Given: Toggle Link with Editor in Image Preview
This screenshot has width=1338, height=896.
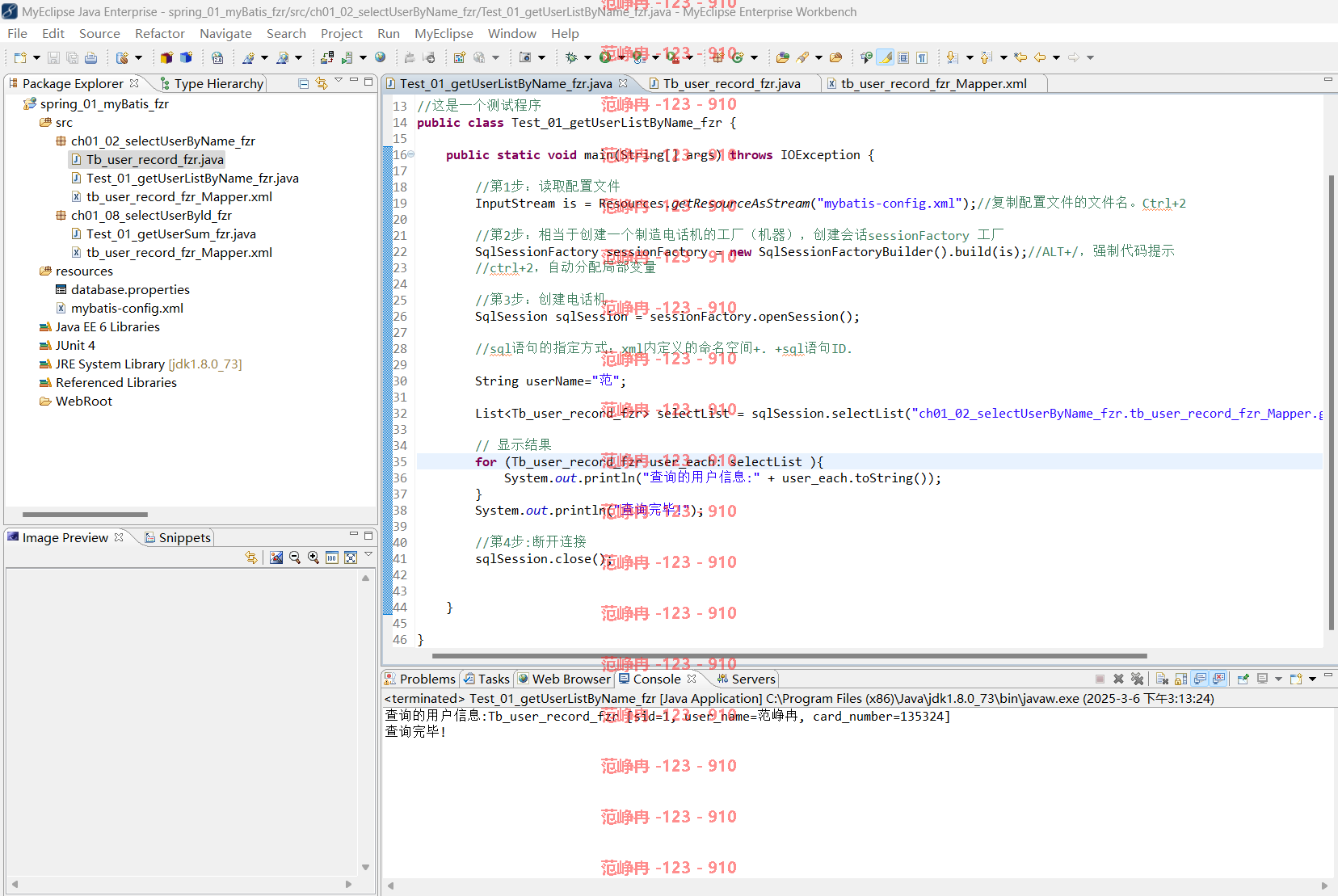Looking at the screenshot, I should [x=251, y=557].
